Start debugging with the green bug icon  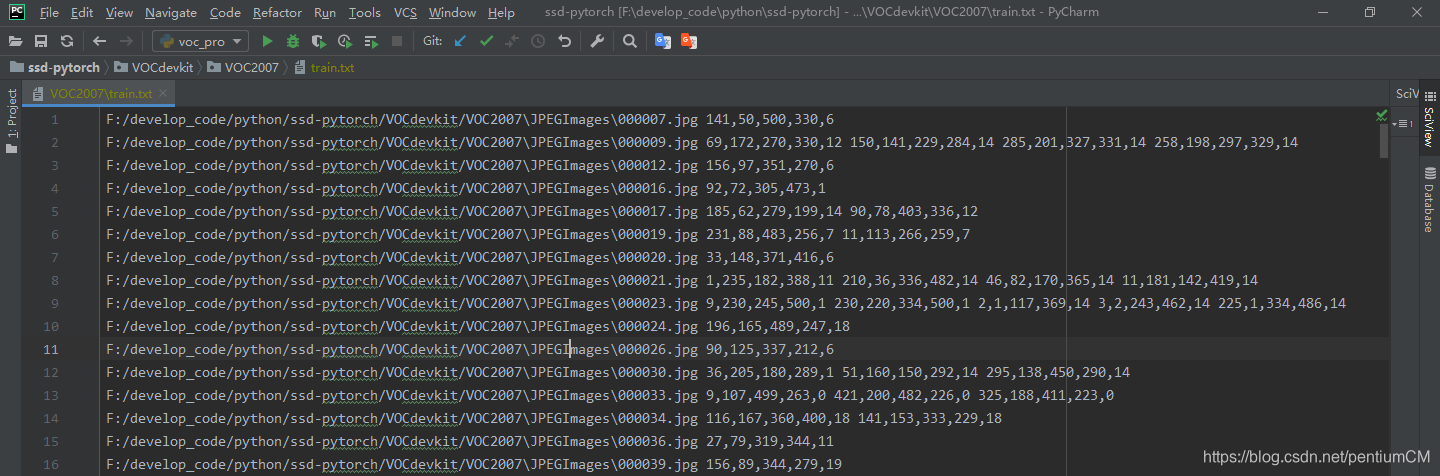[x=293, y=41]
